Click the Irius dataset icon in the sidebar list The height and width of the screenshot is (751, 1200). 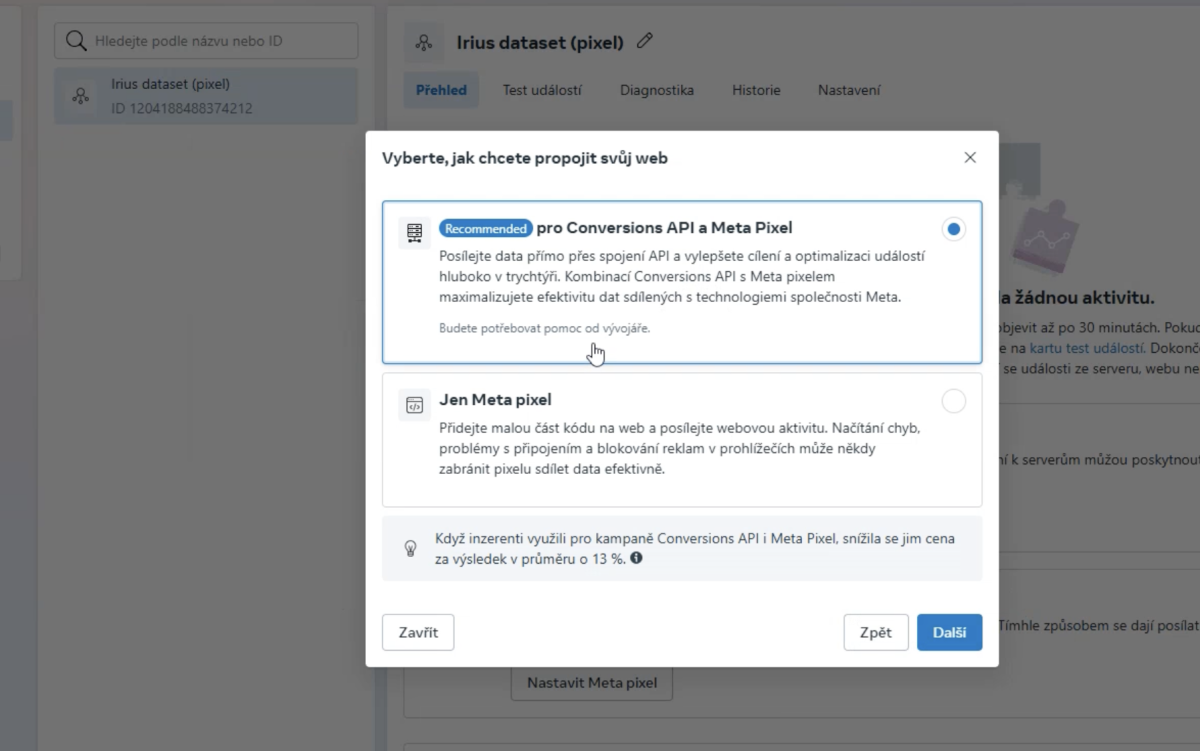click(80, 96)
